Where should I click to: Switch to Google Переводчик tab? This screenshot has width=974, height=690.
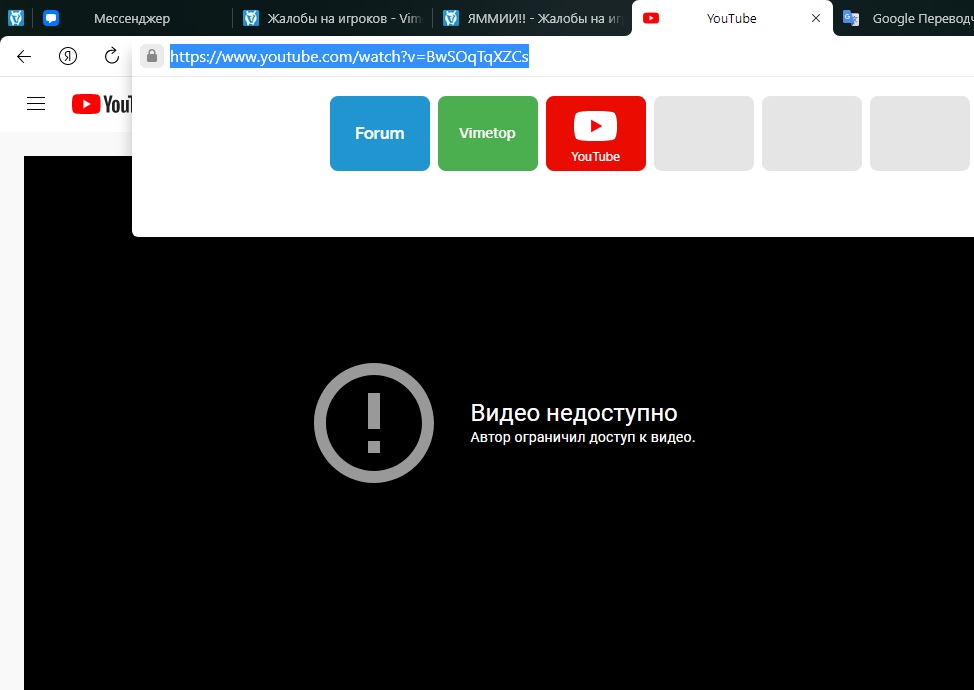click(908, 18)
